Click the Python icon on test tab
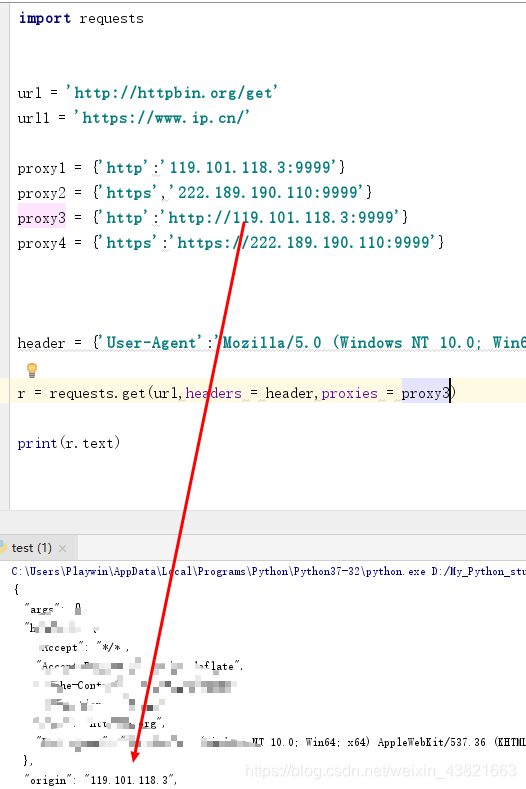This screenshot has height=789, width=526. click(x=3, y=548)
